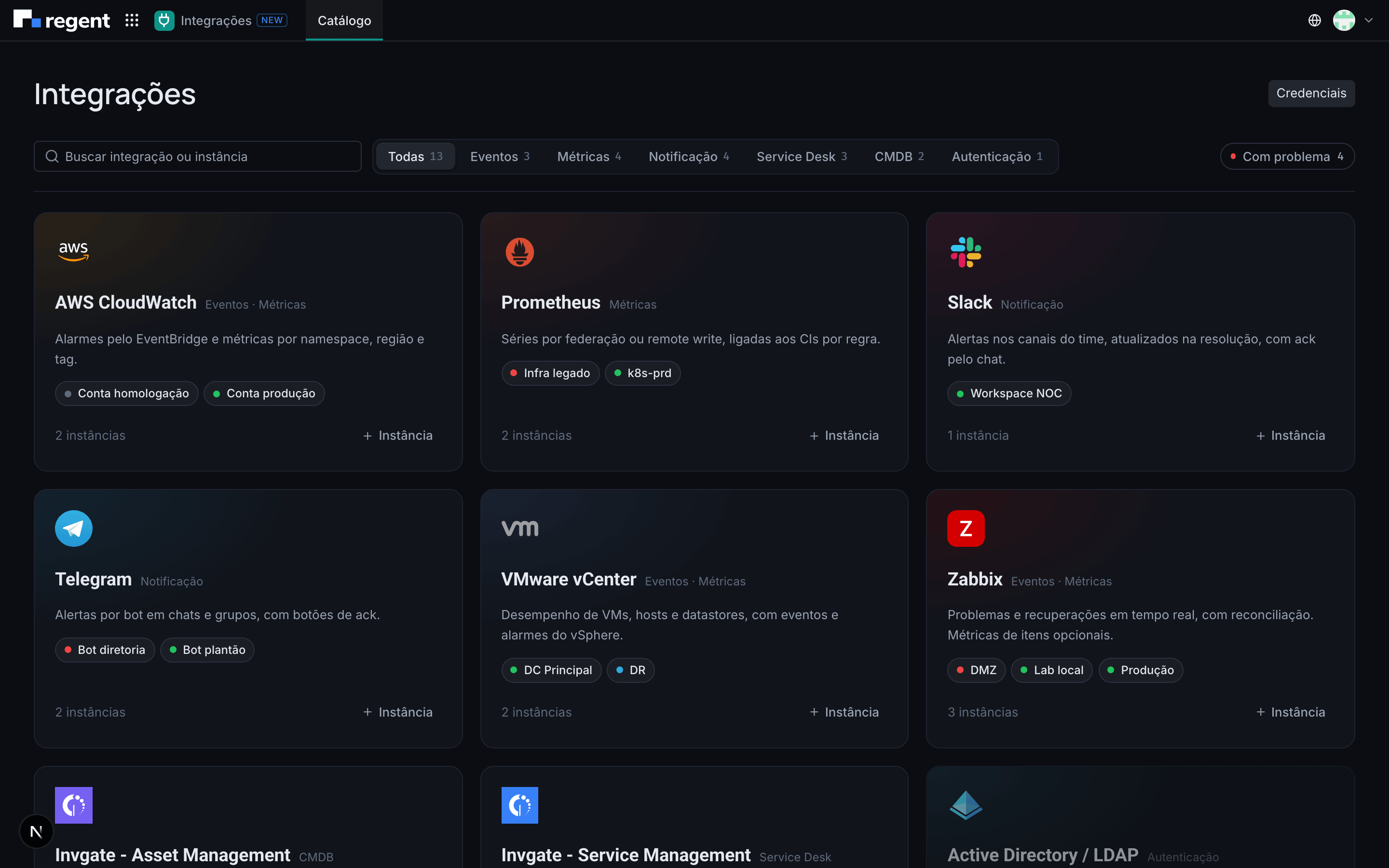Click the Telegram paper plane logo
Viewport: 1389px width, 868px height.
click(x=73, y=528)
